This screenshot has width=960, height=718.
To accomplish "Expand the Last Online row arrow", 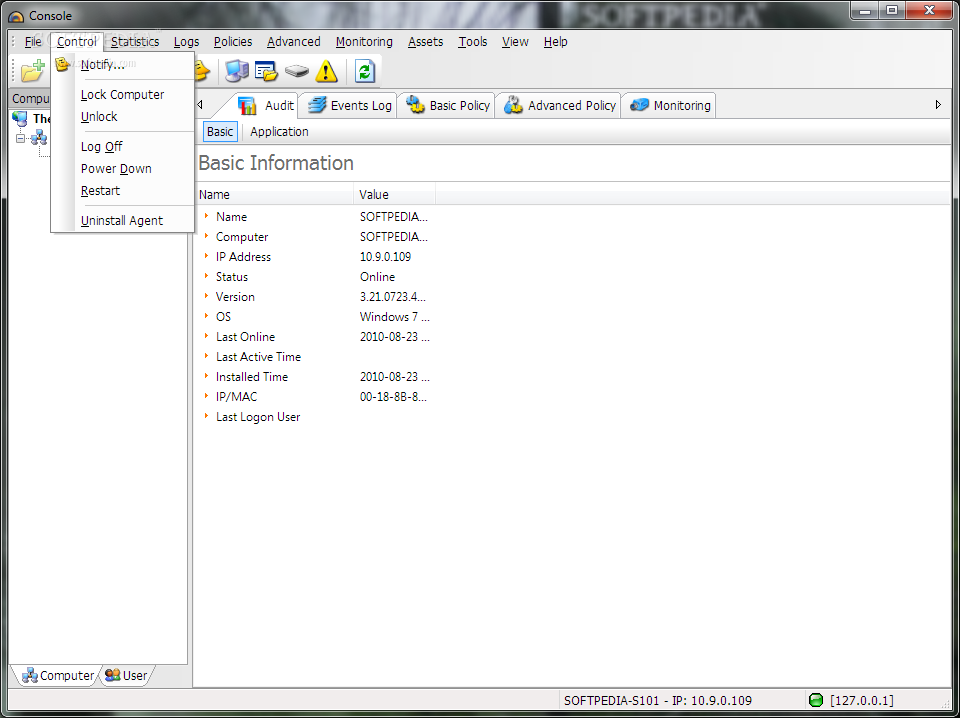I will [x=206, y=336].
